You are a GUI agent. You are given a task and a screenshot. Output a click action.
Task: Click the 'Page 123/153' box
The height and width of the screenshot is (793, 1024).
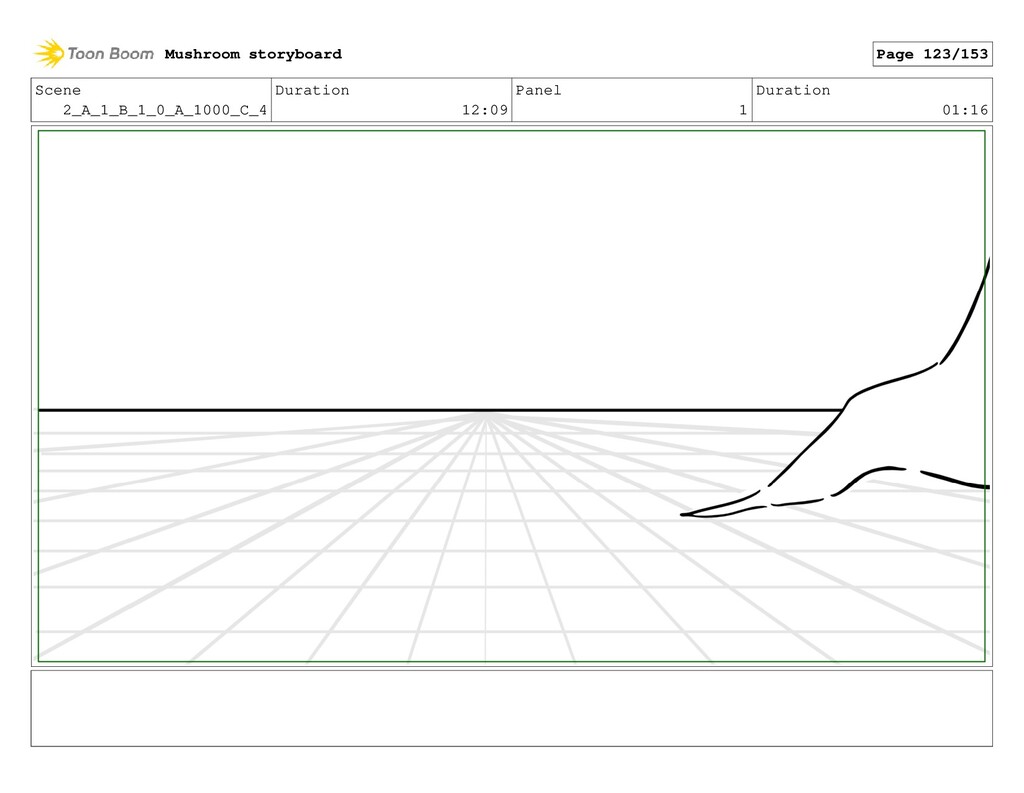tap(933, 54)
